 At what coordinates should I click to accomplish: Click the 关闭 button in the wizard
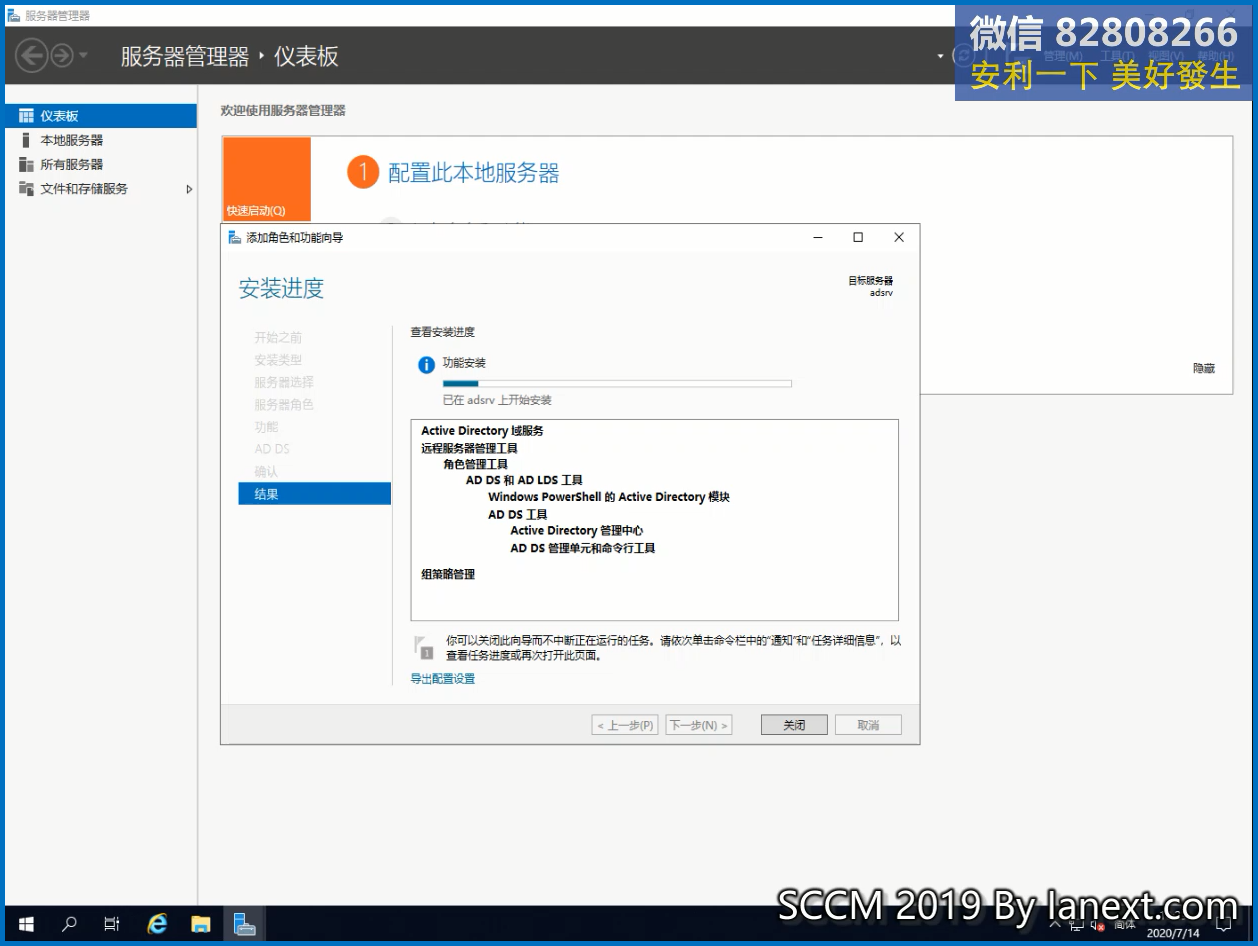click(794, 725)
